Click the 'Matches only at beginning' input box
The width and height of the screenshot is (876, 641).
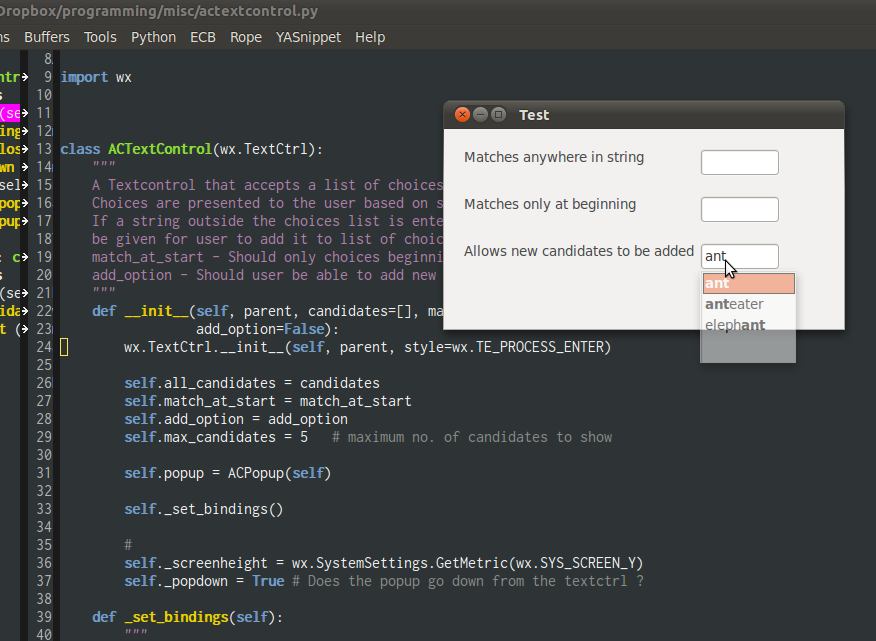[739, 209]
